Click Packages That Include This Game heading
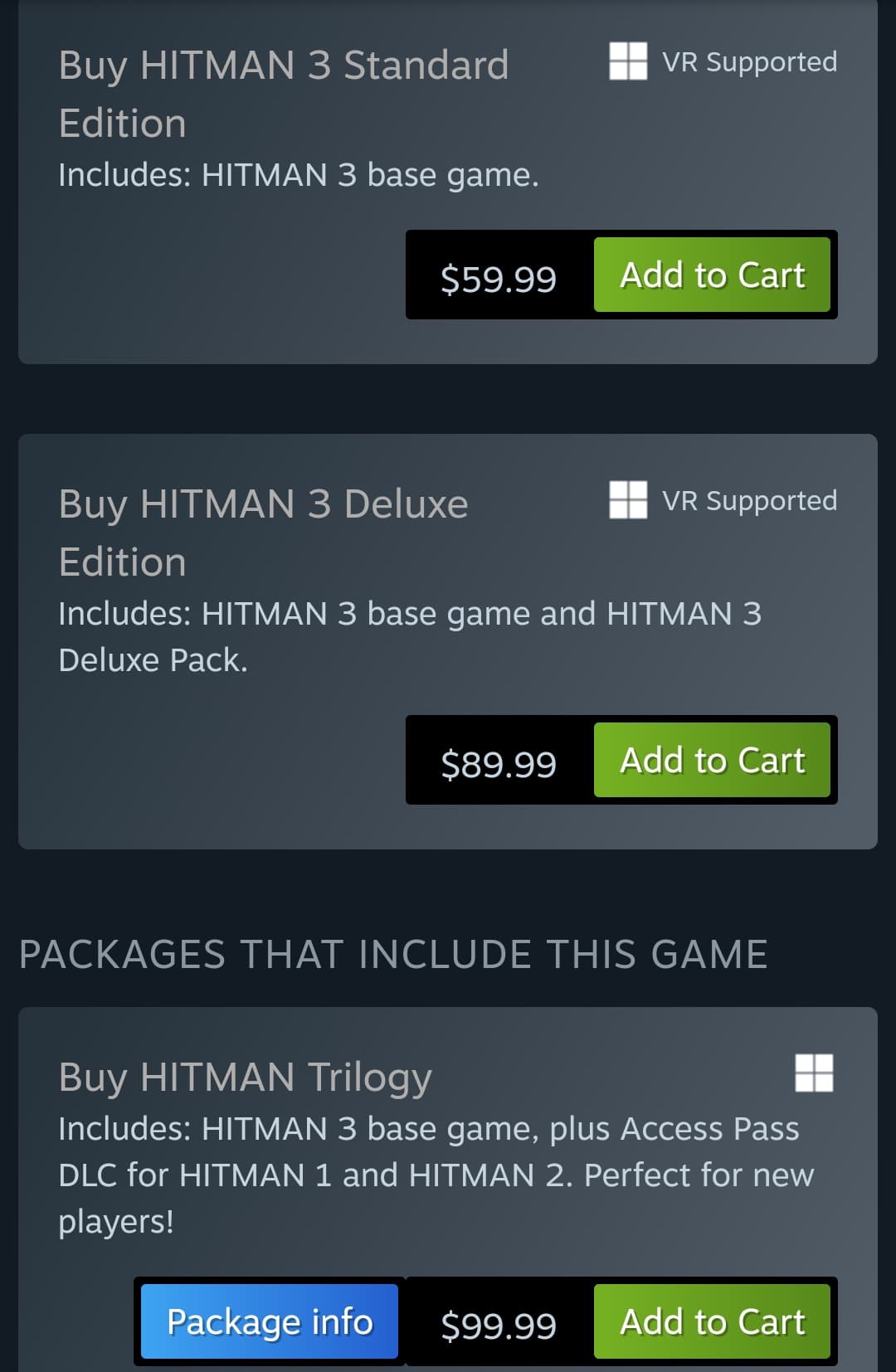896x1372 pixels. 393,954
